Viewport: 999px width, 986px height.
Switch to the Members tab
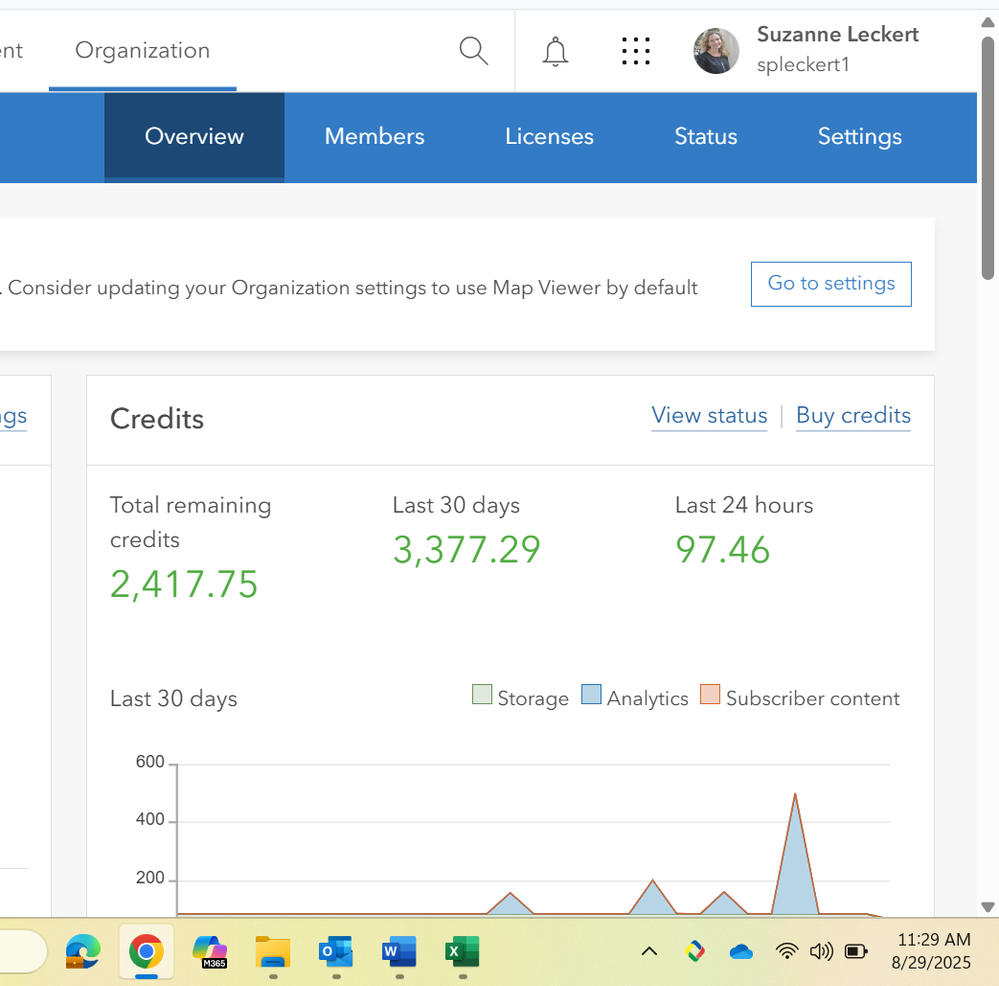point(374,136)
